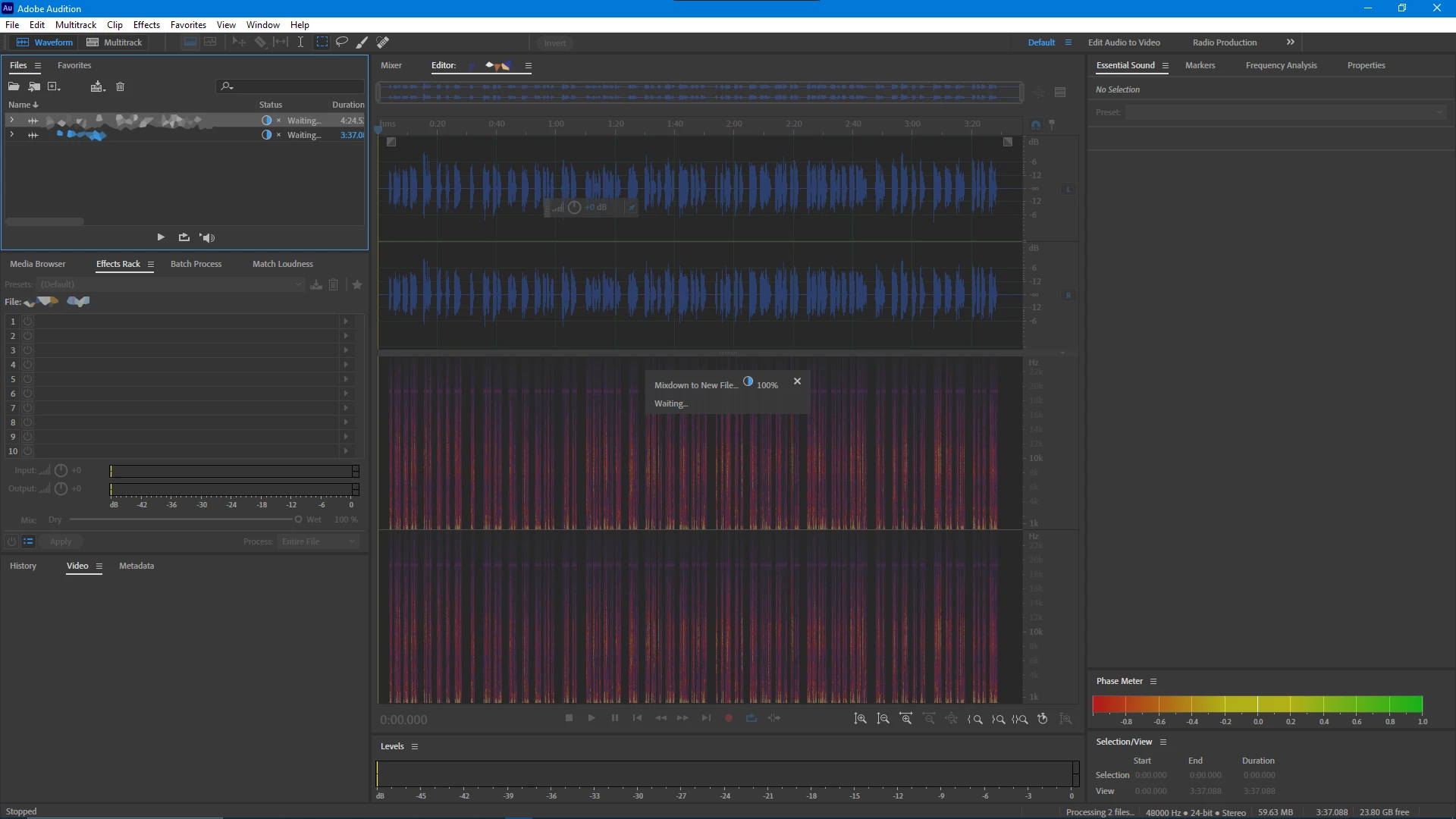This screenshot has width=1456, height=819.
Task: Expand more workspaces chevron
Action: pyautogui.click(x=1290, y=42)
